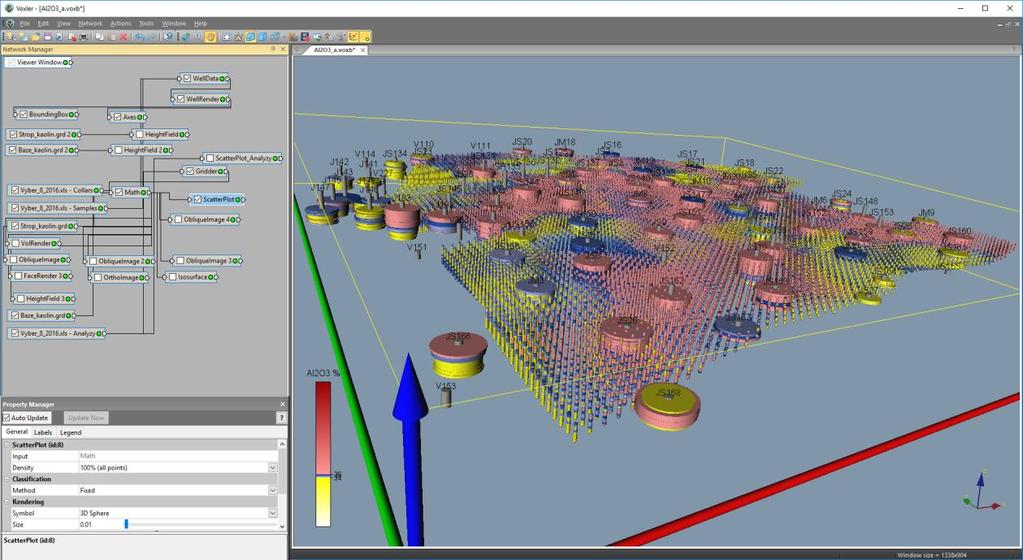Select the ObliqueImage 4 module
The width and height of the screenshot is (1023, 560).
click(x=206, y=220)
